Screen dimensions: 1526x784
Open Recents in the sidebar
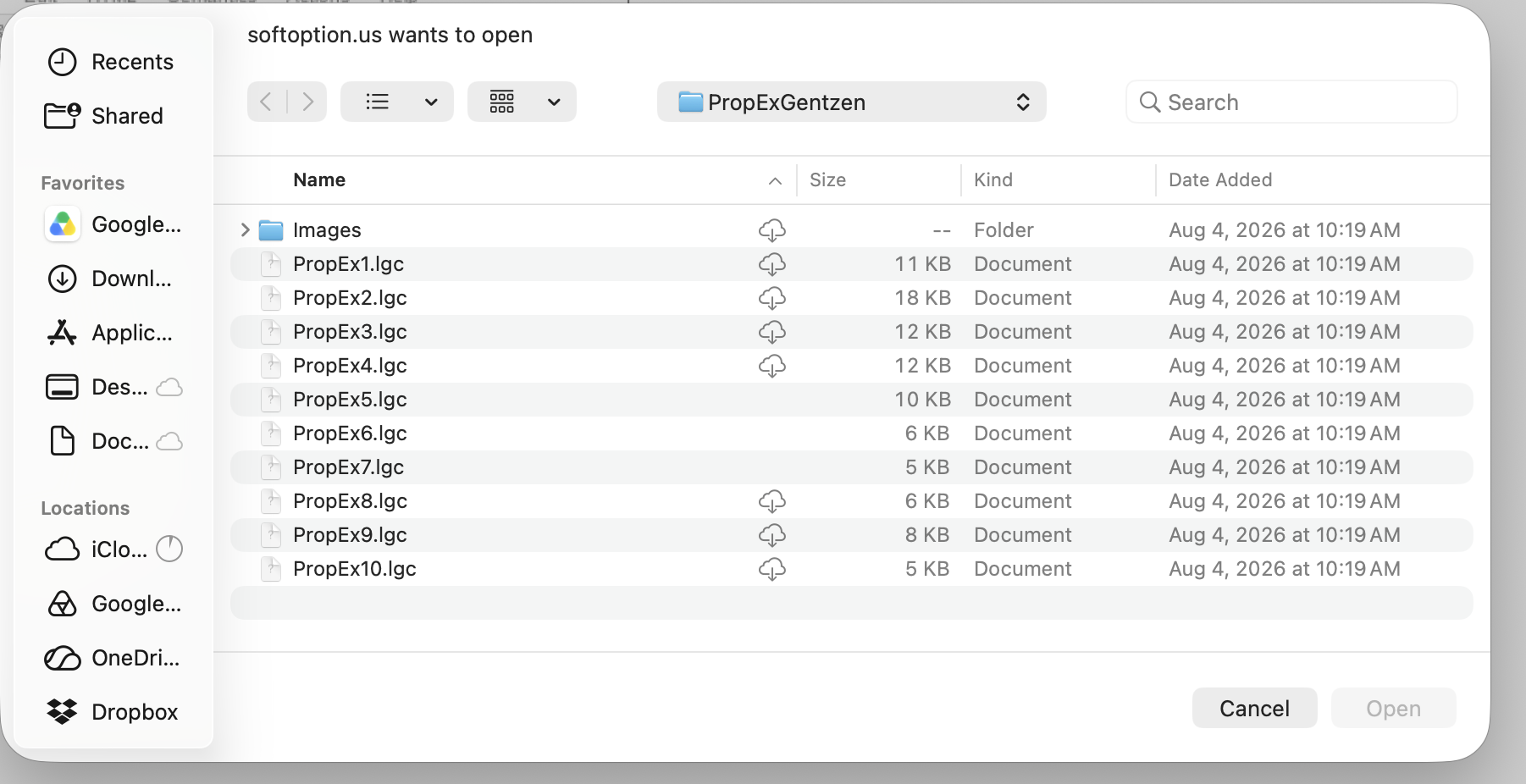click(110, 62)
